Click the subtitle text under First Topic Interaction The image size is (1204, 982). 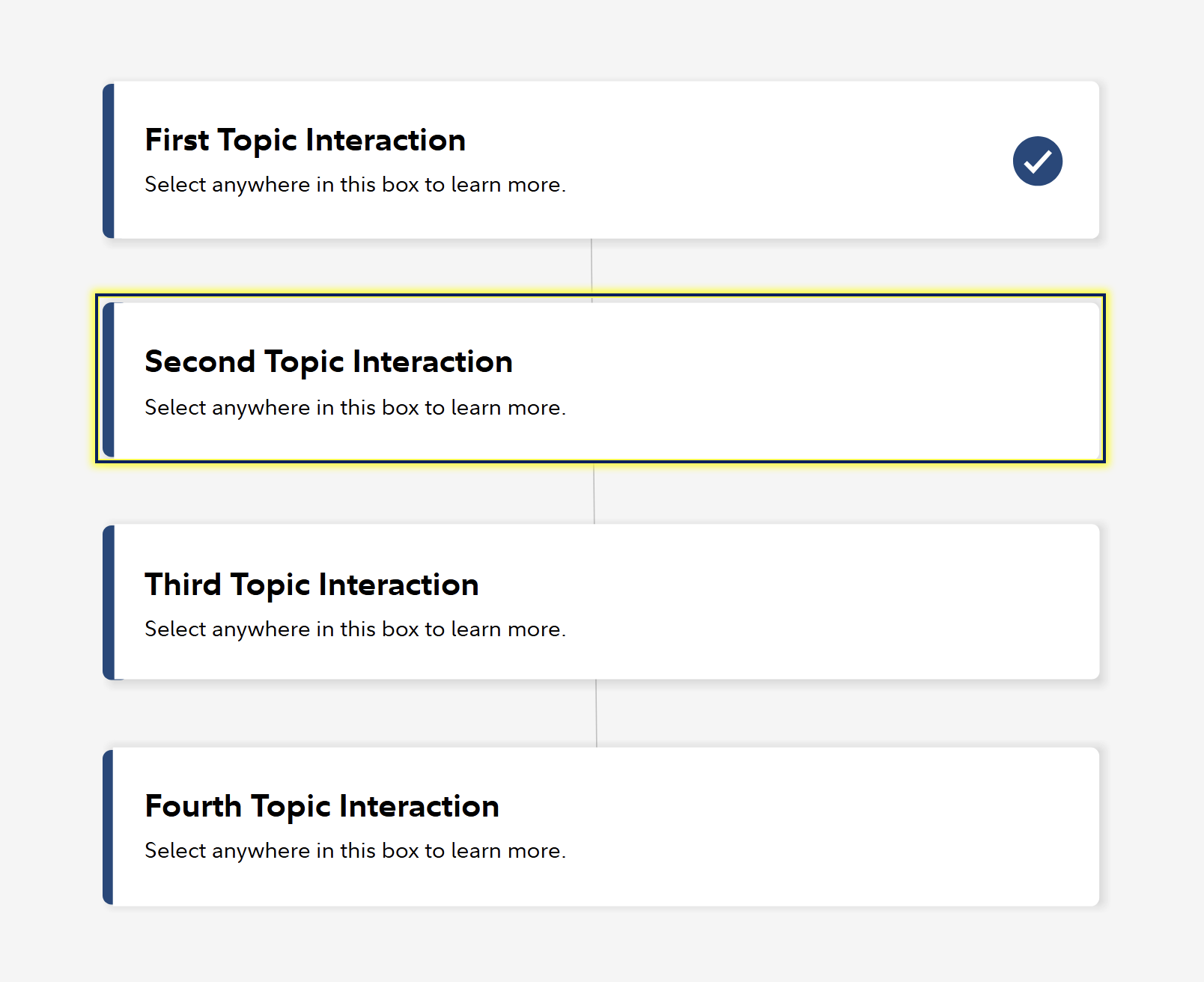tap(355, 185)
